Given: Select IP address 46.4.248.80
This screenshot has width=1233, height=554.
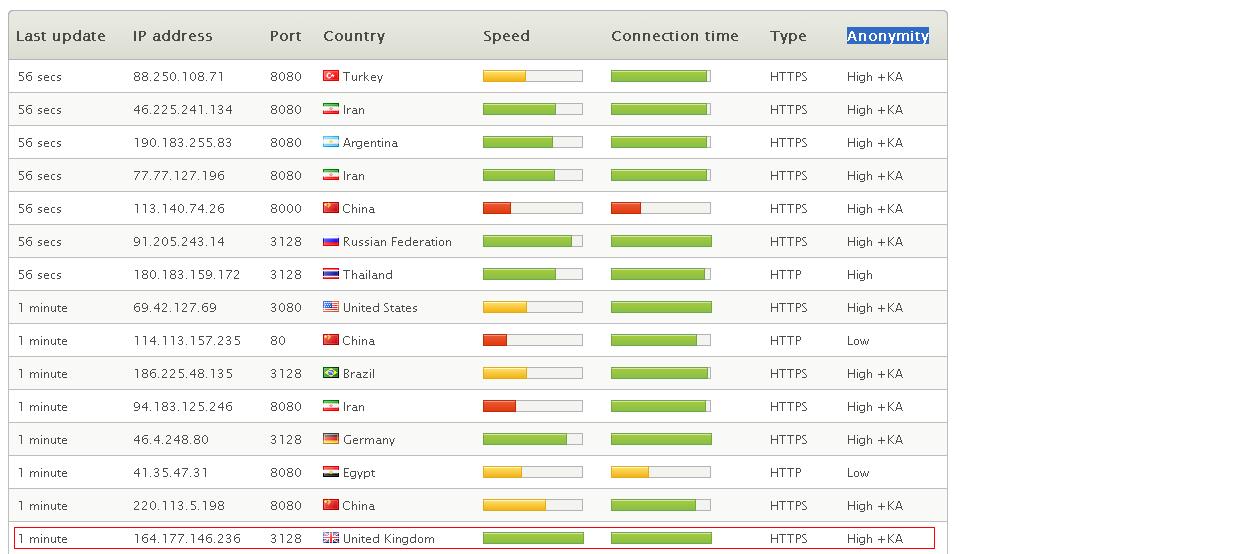Looking at the screenshot, I should [x=171, y=440].
